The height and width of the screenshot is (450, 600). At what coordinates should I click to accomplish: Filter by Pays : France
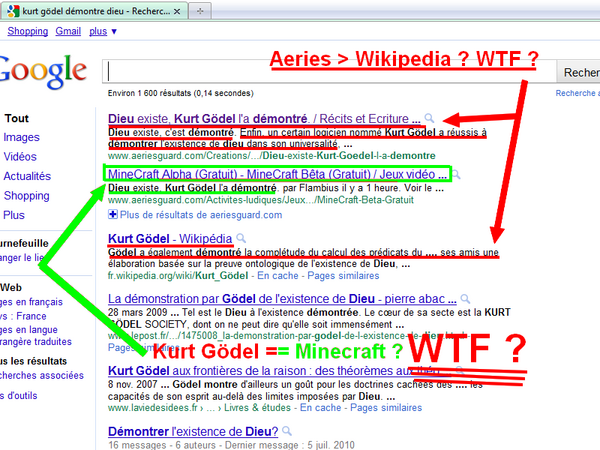23,316
